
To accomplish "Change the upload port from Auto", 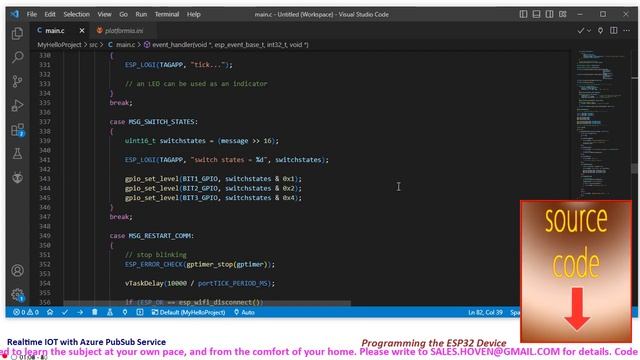I will [x=244, y=312].
